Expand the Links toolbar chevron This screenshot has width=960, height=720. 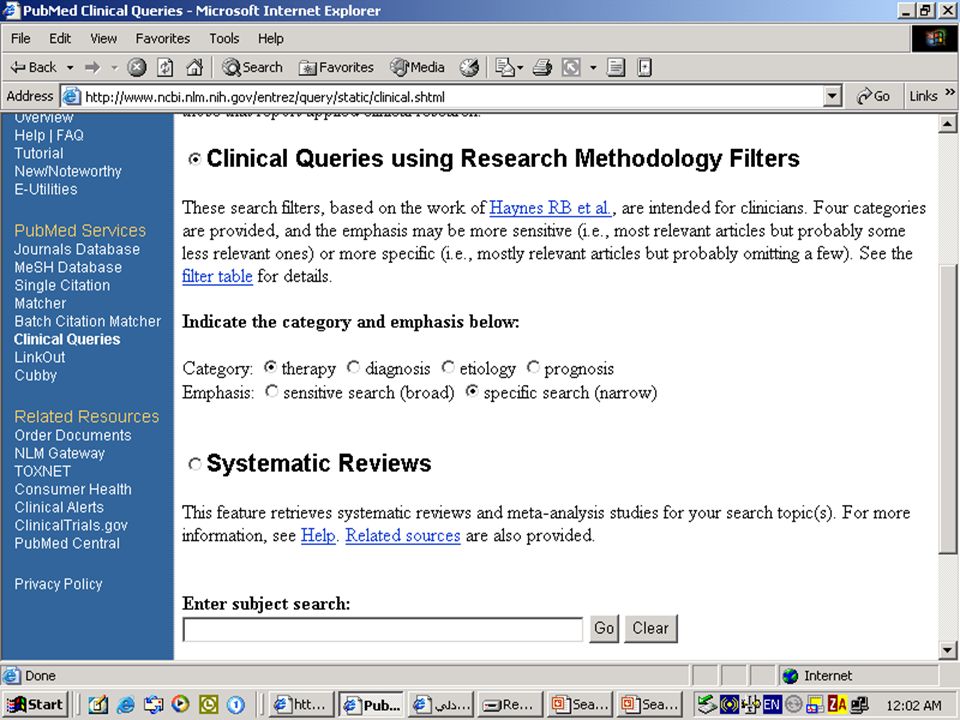click(950, 92)
